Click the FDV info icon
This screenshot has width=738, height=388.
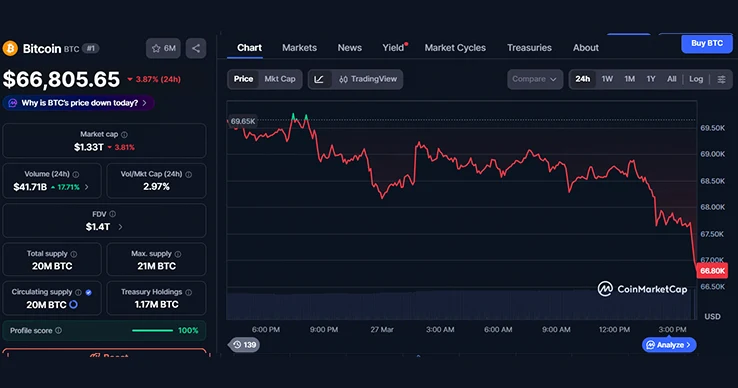pyautogui.click(x=112, y=214)
